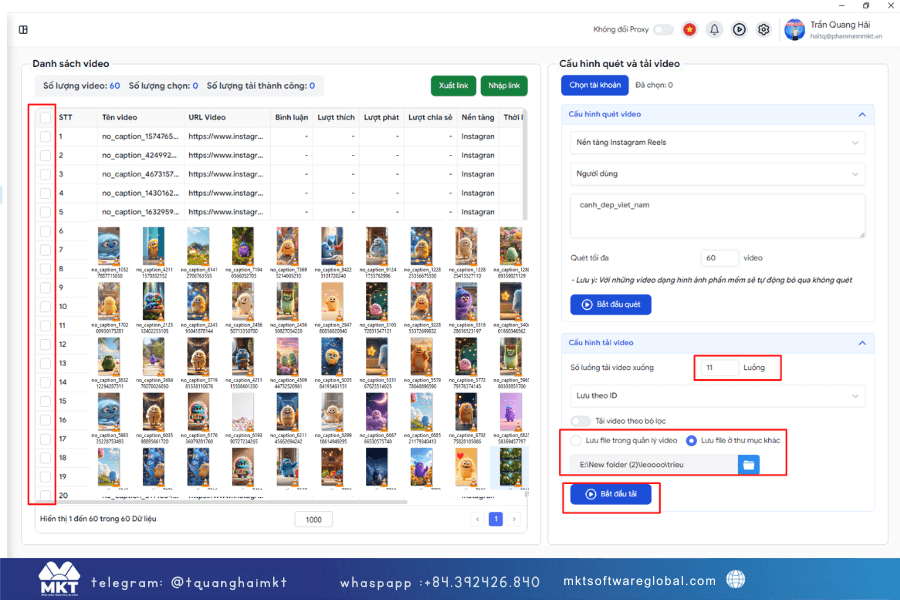Toggle the Không đổi Proxy switch

coord(663,29)
